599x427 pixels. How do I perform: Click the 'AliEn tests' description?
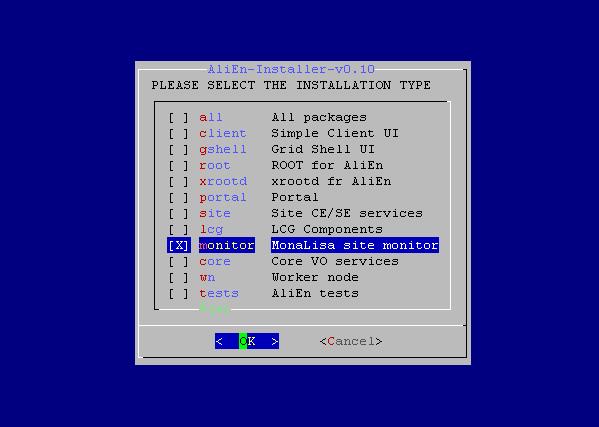[x=315, y=294]
